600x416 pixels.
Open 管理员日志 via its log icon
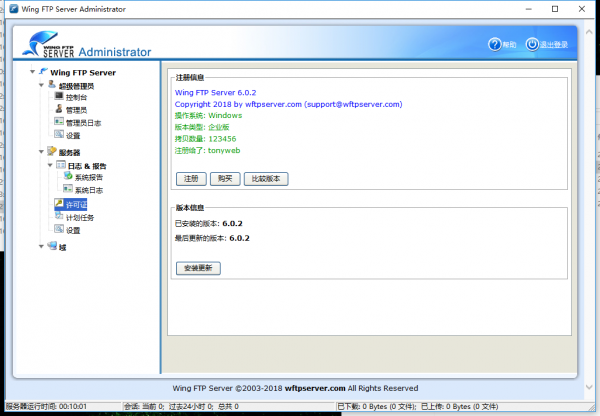(59, 122)
